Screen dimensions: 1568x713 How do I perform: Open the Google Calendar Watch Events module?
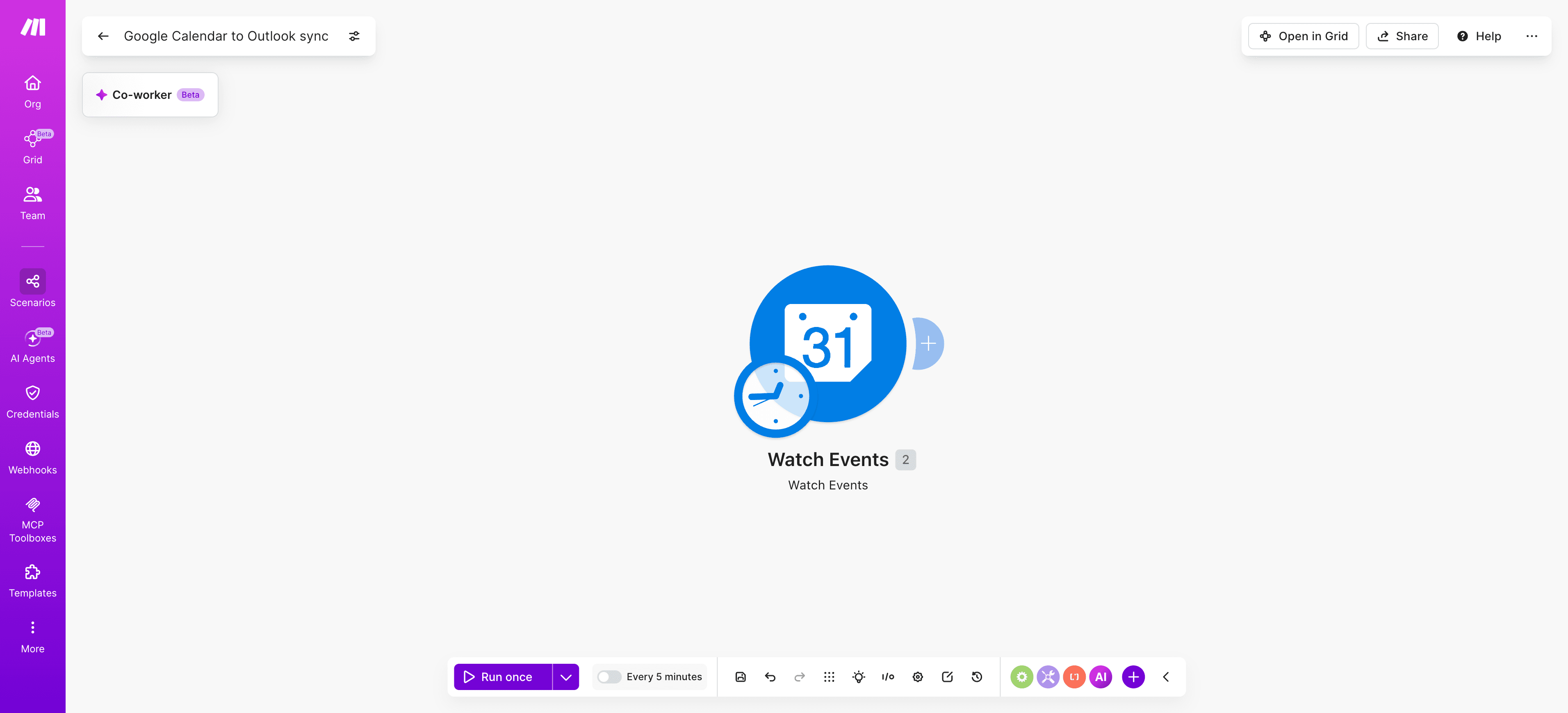[x=828, y=343]
